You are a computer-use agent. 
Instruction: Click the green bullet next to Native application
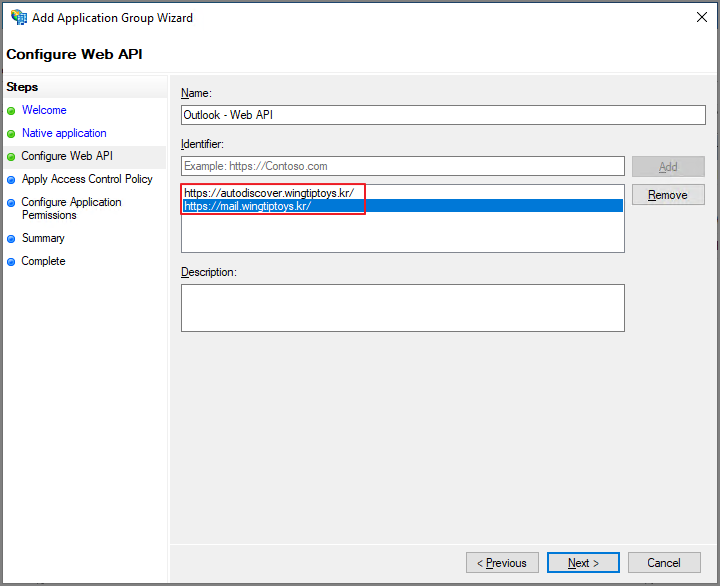11,134
